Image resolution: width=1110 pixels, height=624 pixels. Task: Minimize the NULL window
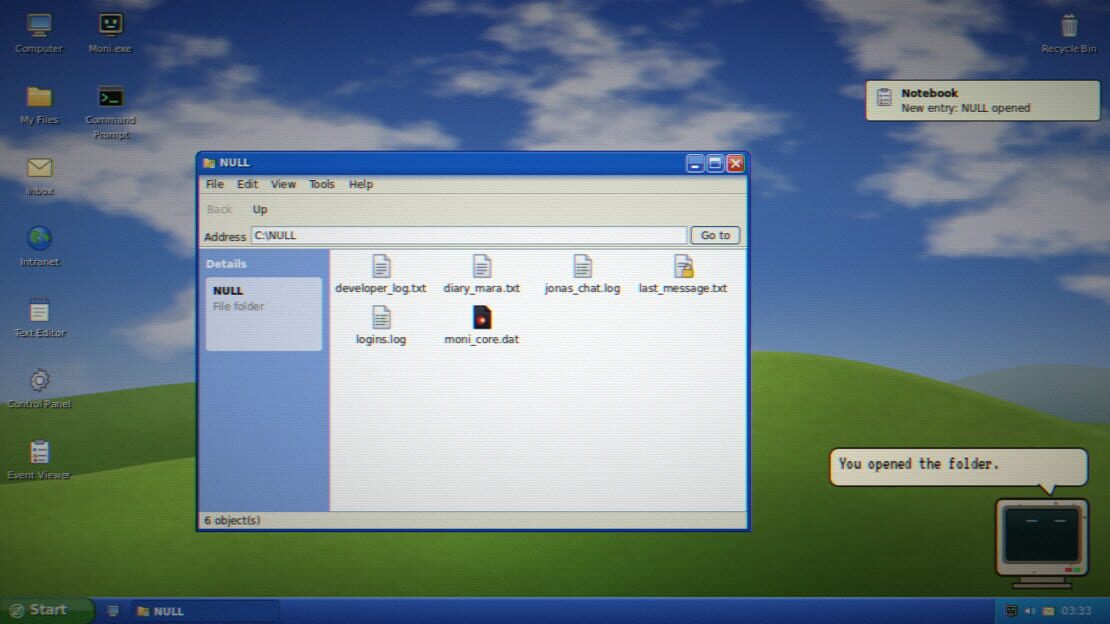(695, 164)
